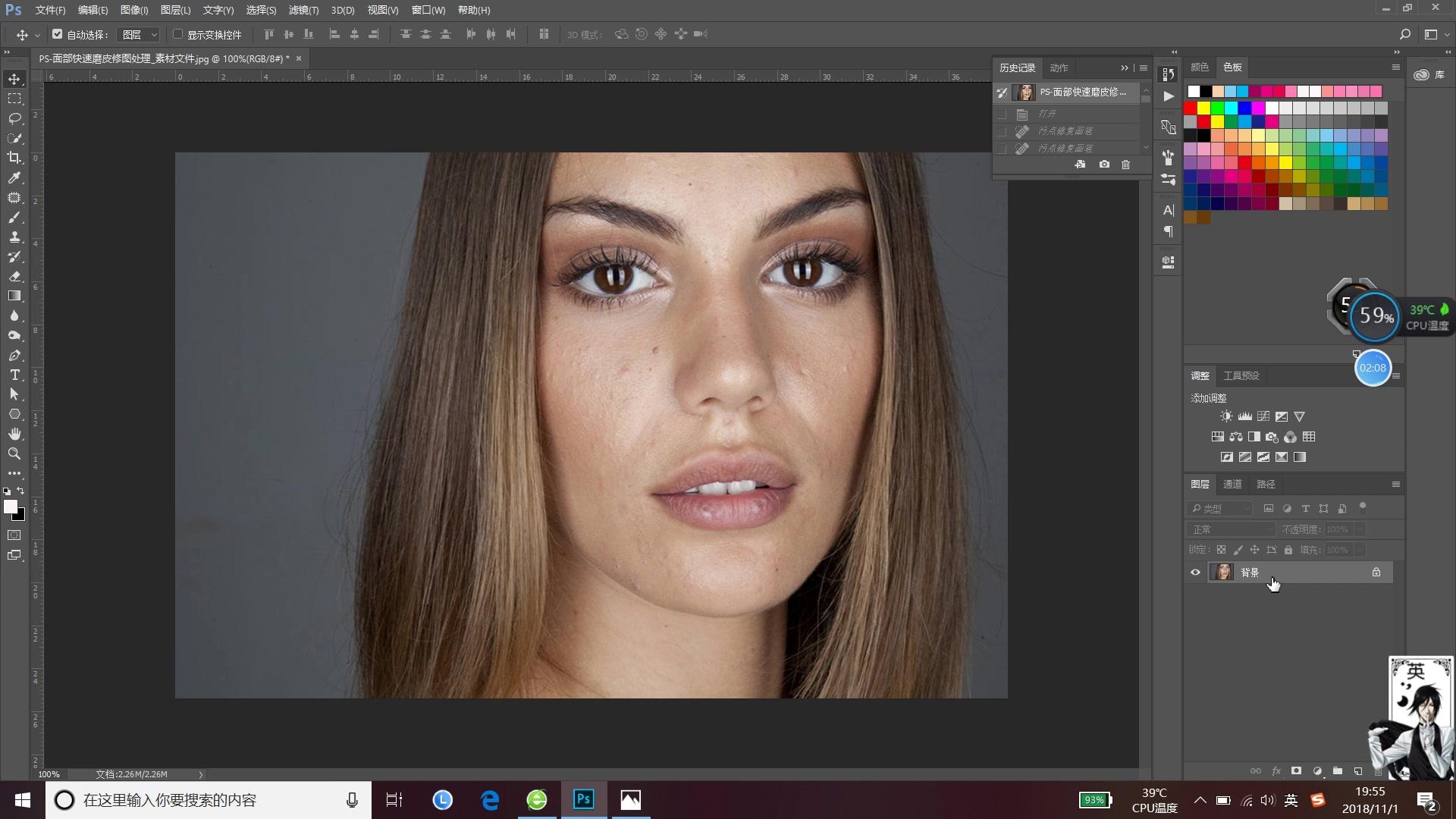Select the Horizontal Type tool
Image resolution: width=1456 pixels, height=819 pixels.
click(x=14, y=375)
